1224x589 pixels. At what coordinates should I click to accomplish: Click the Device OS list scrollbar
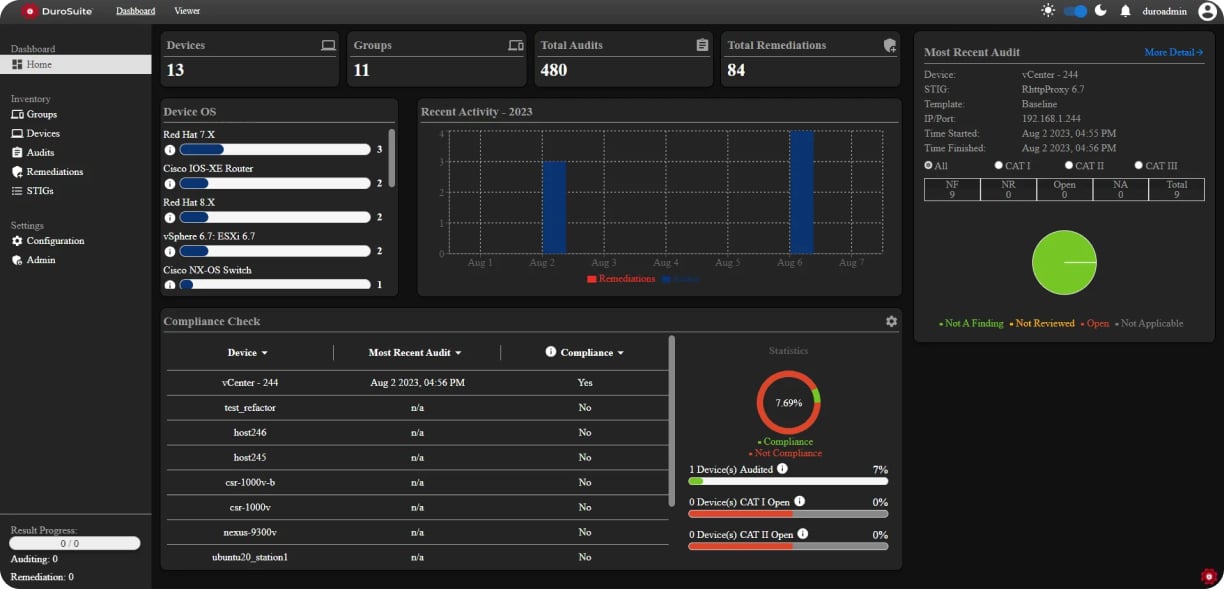point(391,156)
